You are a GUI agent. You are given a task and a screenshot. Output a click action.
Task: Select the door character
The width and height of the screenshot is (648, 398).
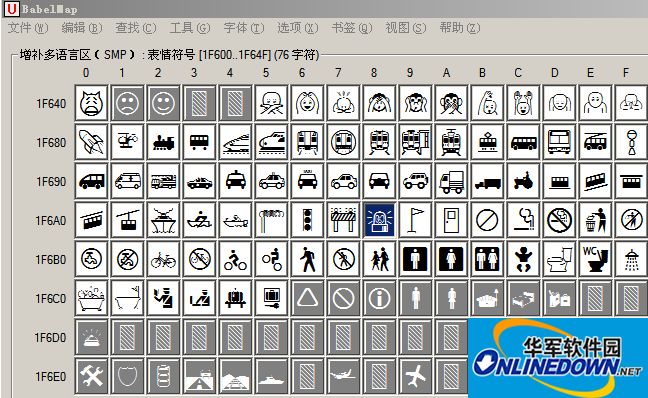(x=451, y=220)
